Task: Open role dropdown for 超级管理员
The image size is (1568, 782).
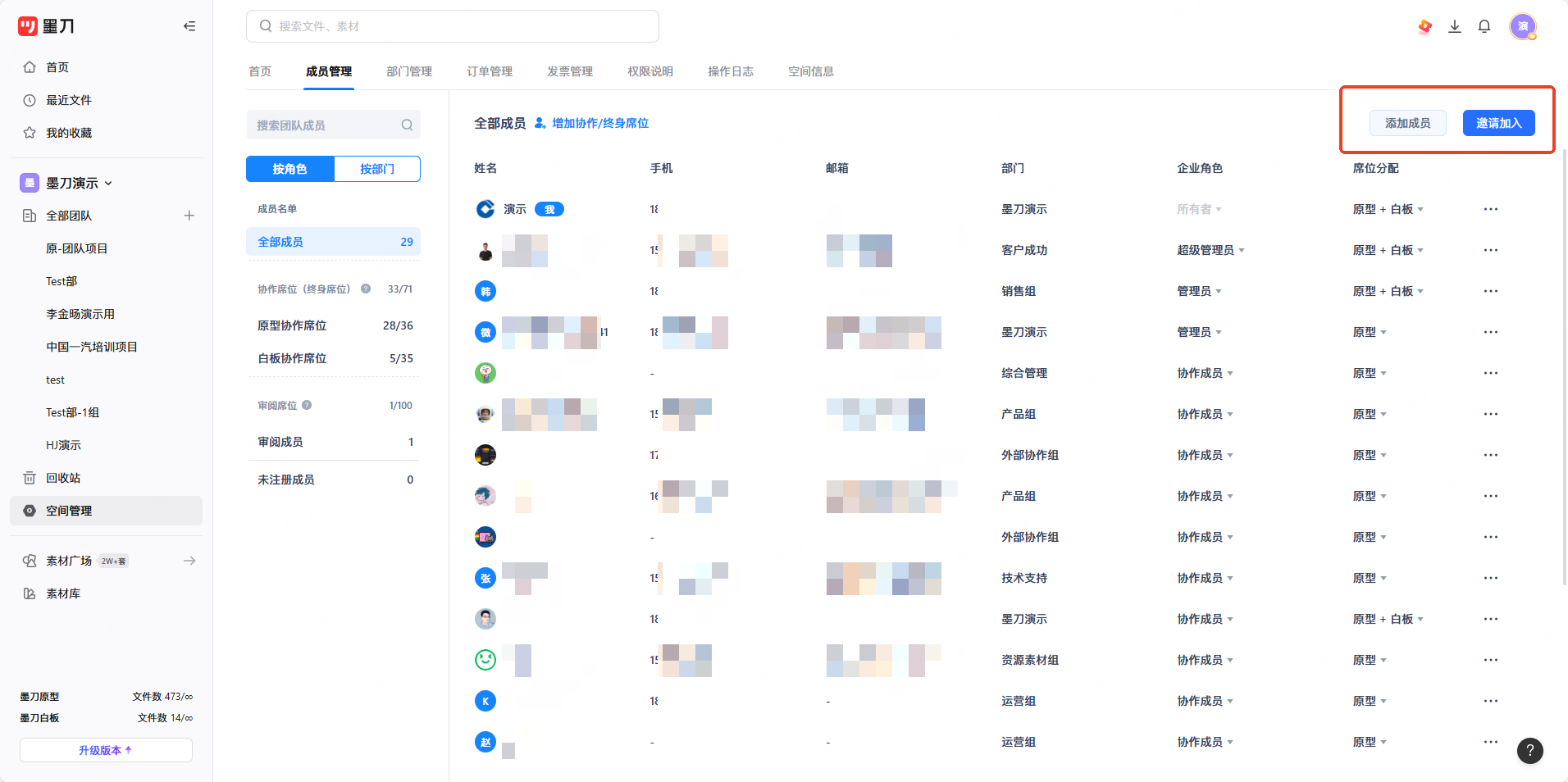Action: pos(1210,250)
